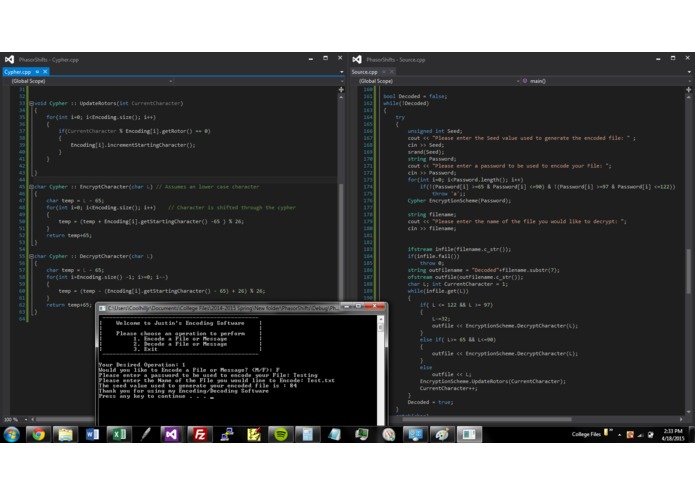
Task: Open Google Chrome from the taskbar
Action: pyautogui.click(x=39, y=435)
